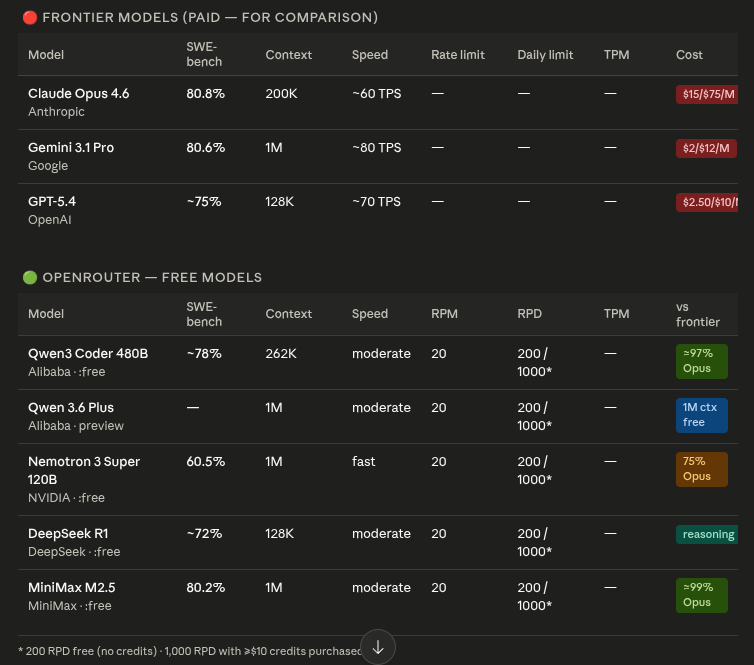Click the 'Alibaba · :free' subtitle
The height and width of the screenshot is (665, 754).
(66, 372)
